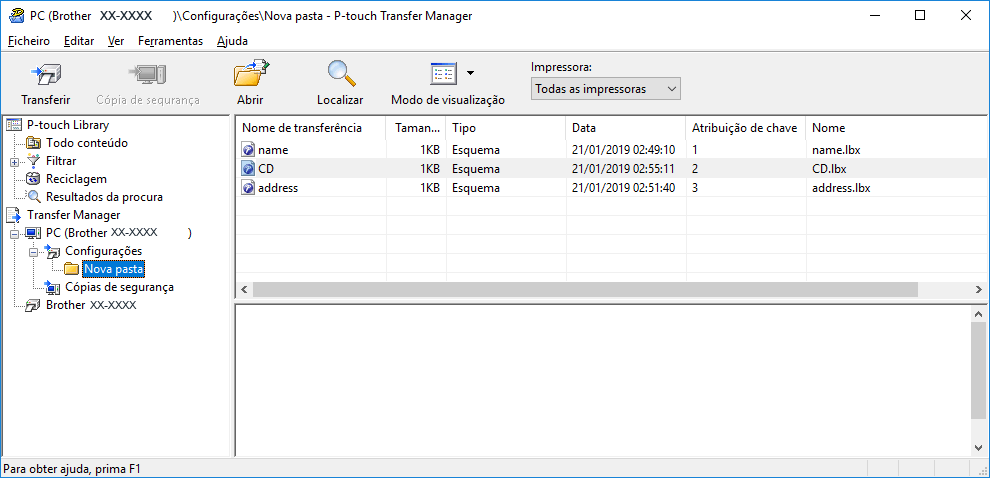Sort by Nome de transferência column
990x478 pixels.
310,128
